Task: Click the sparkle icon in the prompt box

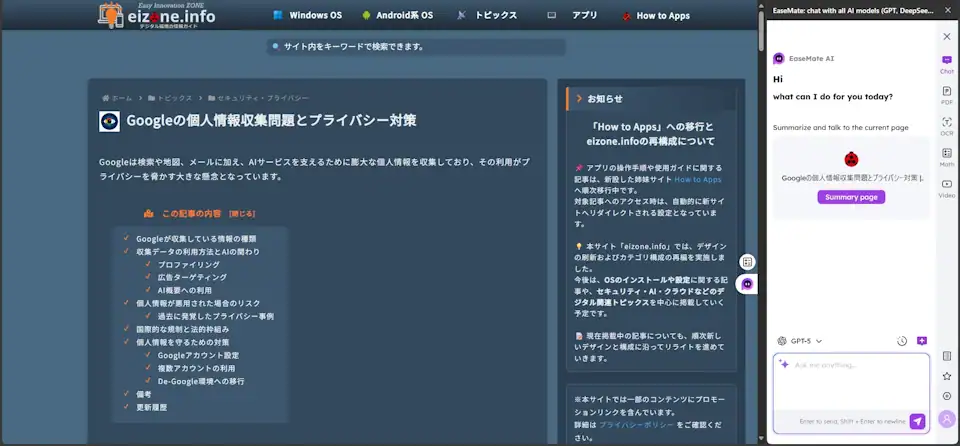Action: coord(784,364)
